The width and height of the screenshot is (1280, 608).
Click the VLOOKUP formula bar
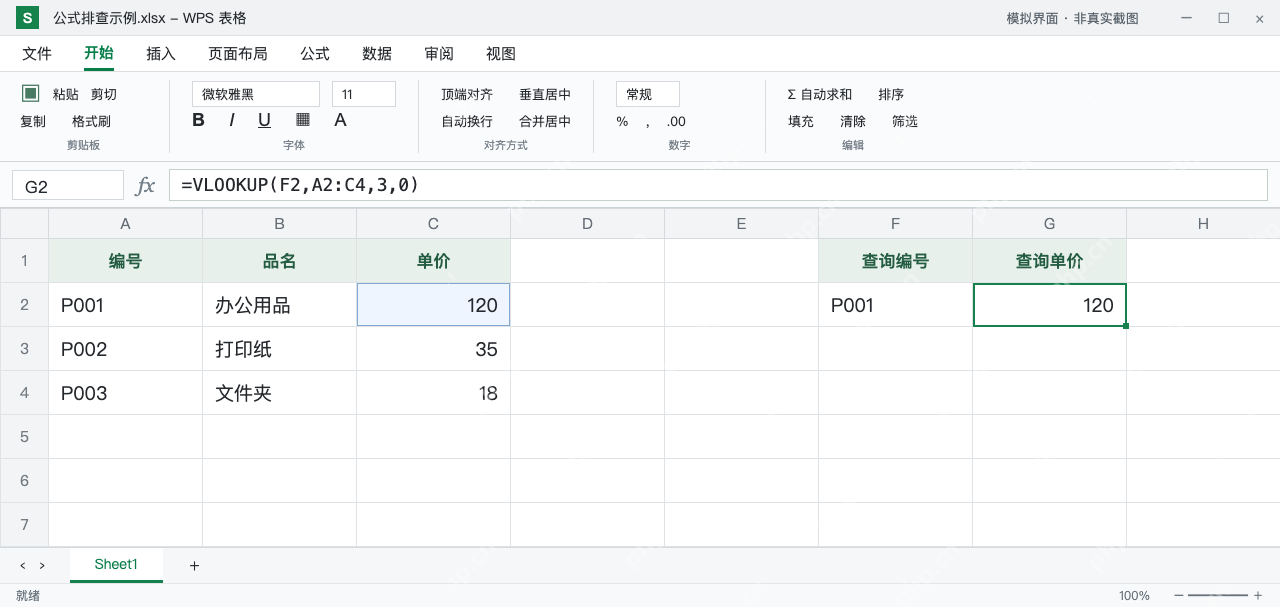pyautogui.click(x=718, y=185)
